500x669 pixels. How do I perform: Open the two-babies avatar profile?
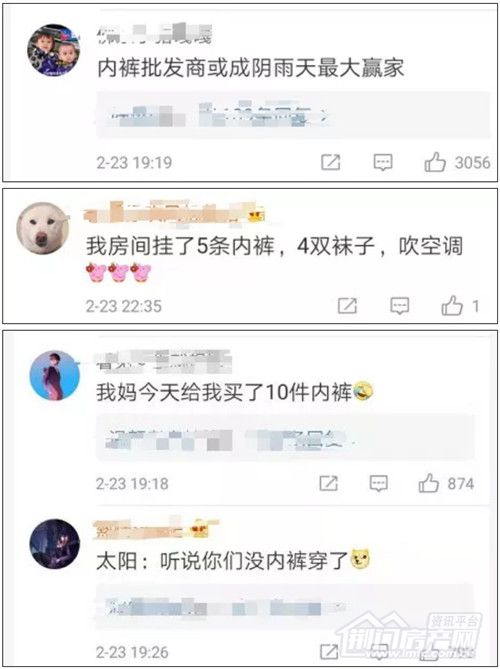tap(53, 50)
